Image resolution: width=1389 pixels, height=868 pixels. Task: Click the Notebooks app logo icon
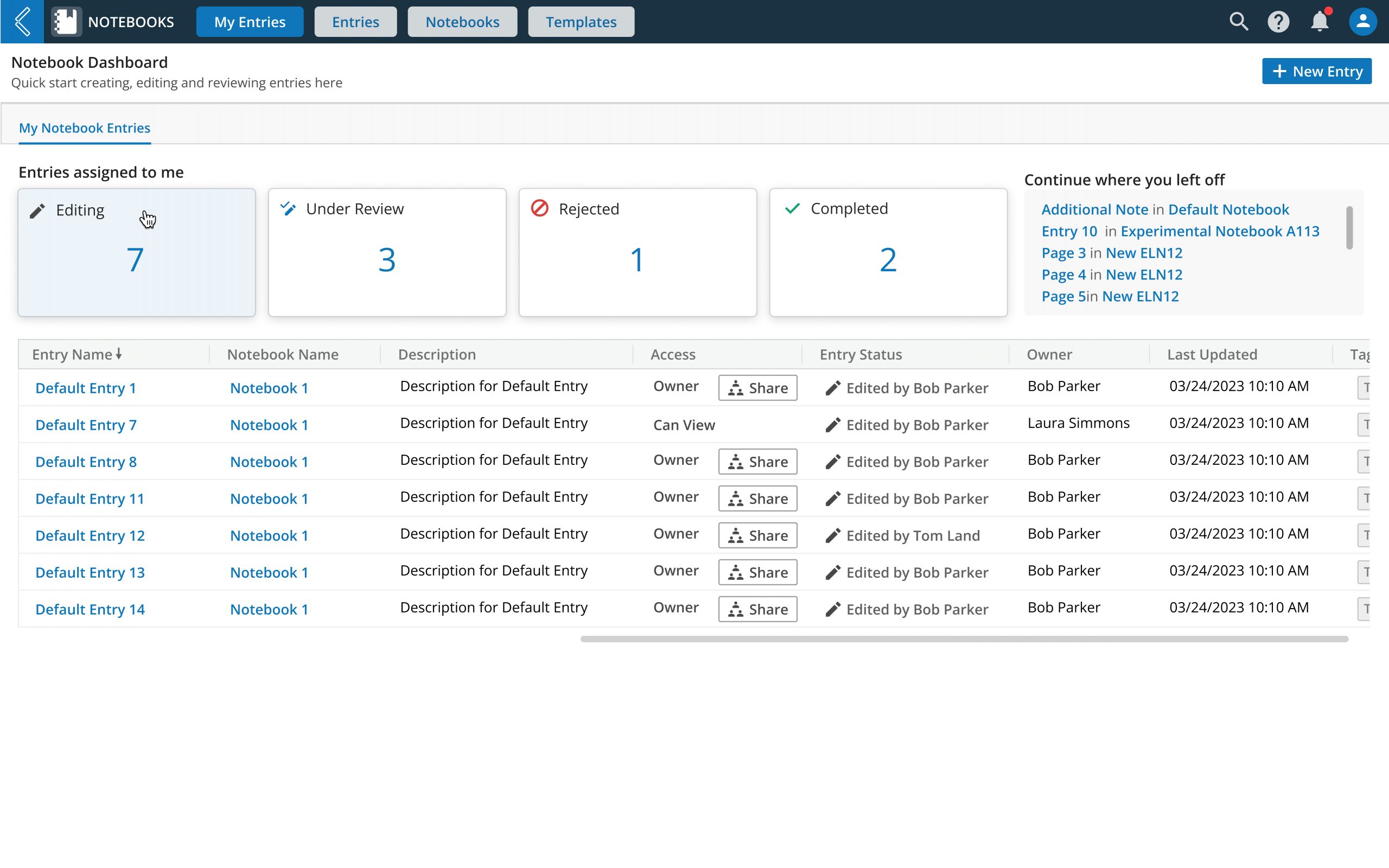66,22
